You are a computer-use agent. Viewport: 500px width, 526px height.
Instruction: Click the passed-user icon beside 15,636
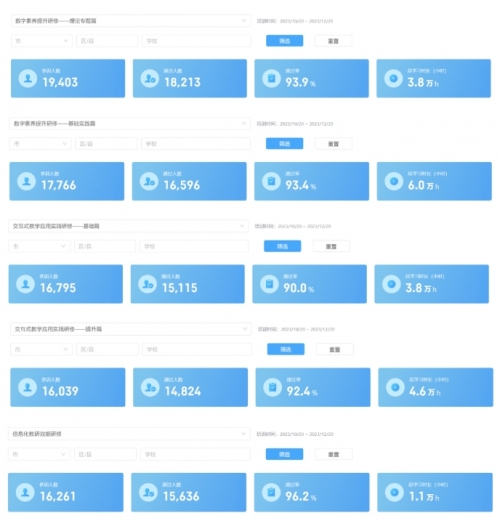pos(148,492)
